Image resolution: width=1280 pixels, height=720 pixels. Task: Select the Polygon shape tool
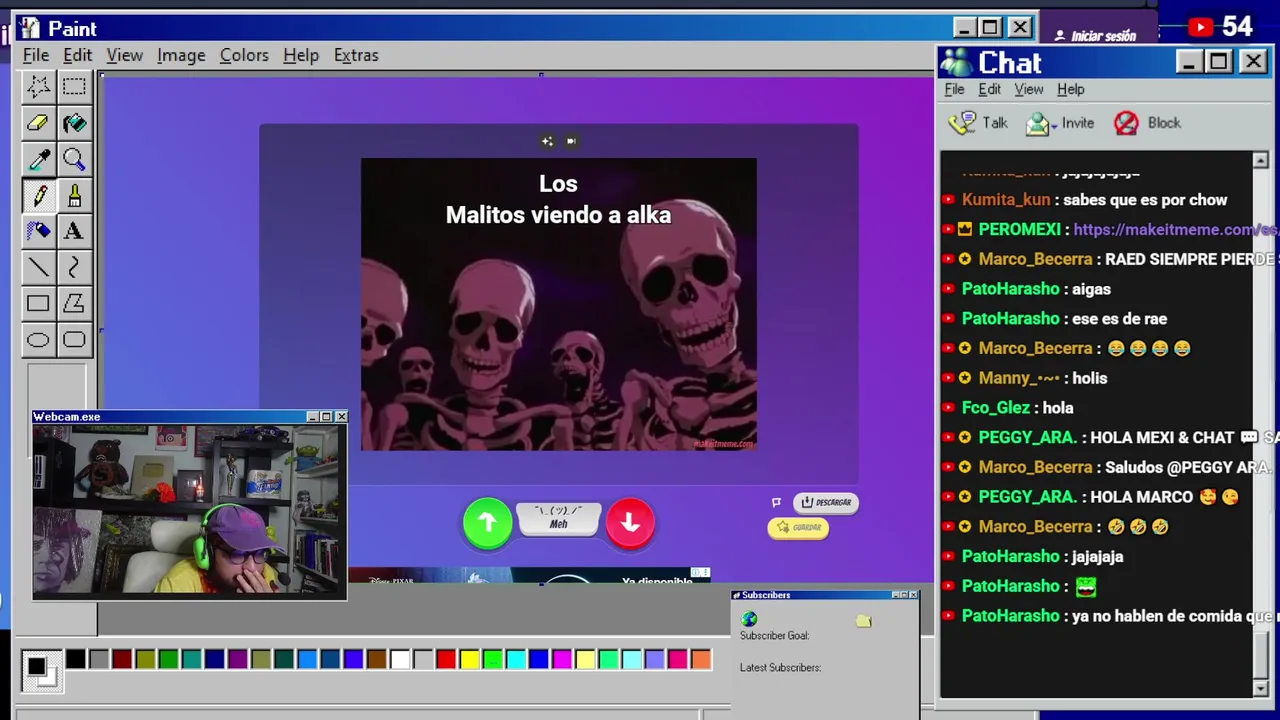[x=74, y=303]
